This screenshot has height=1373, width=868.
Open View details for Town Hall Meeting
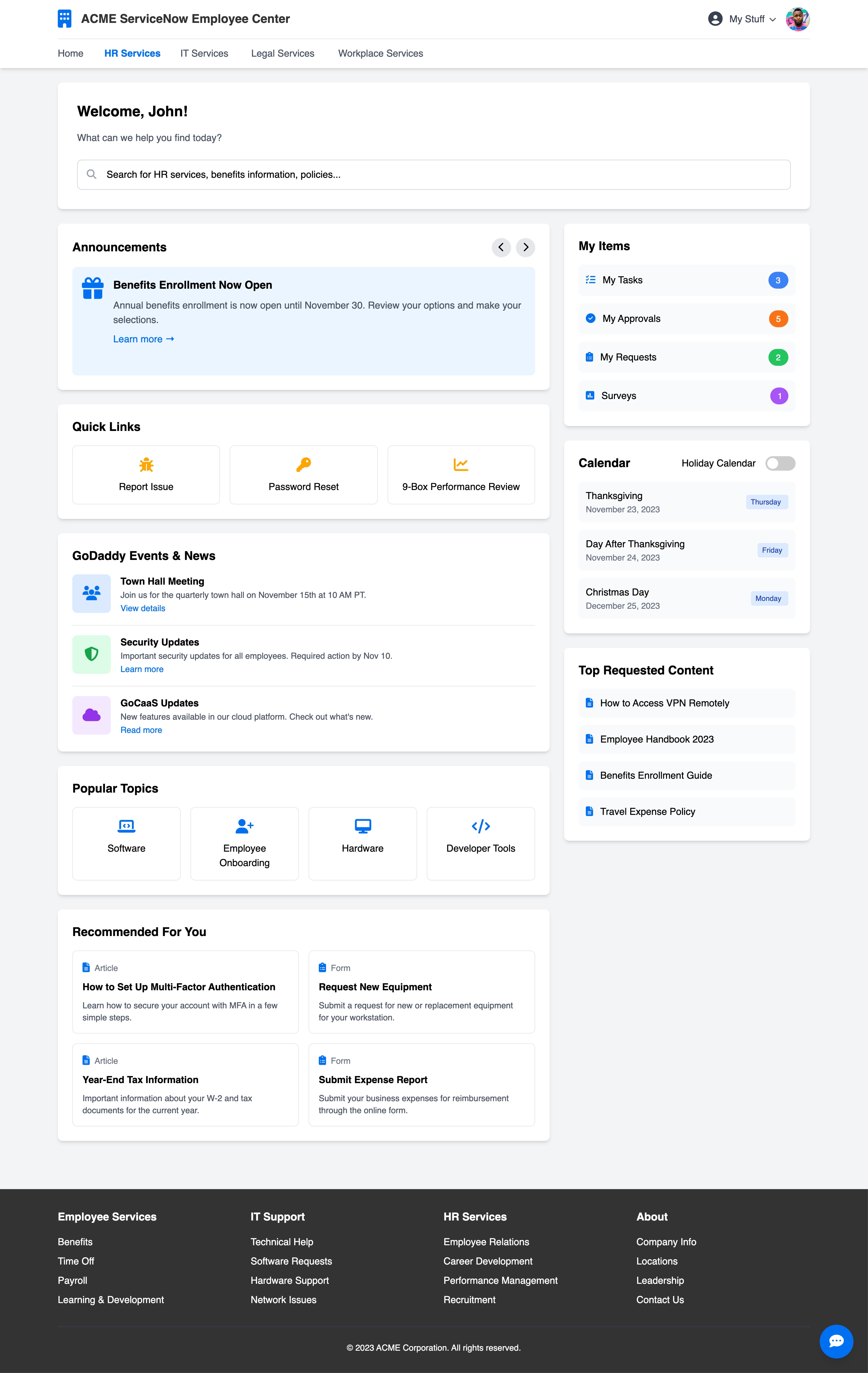[x=143, y=608]
